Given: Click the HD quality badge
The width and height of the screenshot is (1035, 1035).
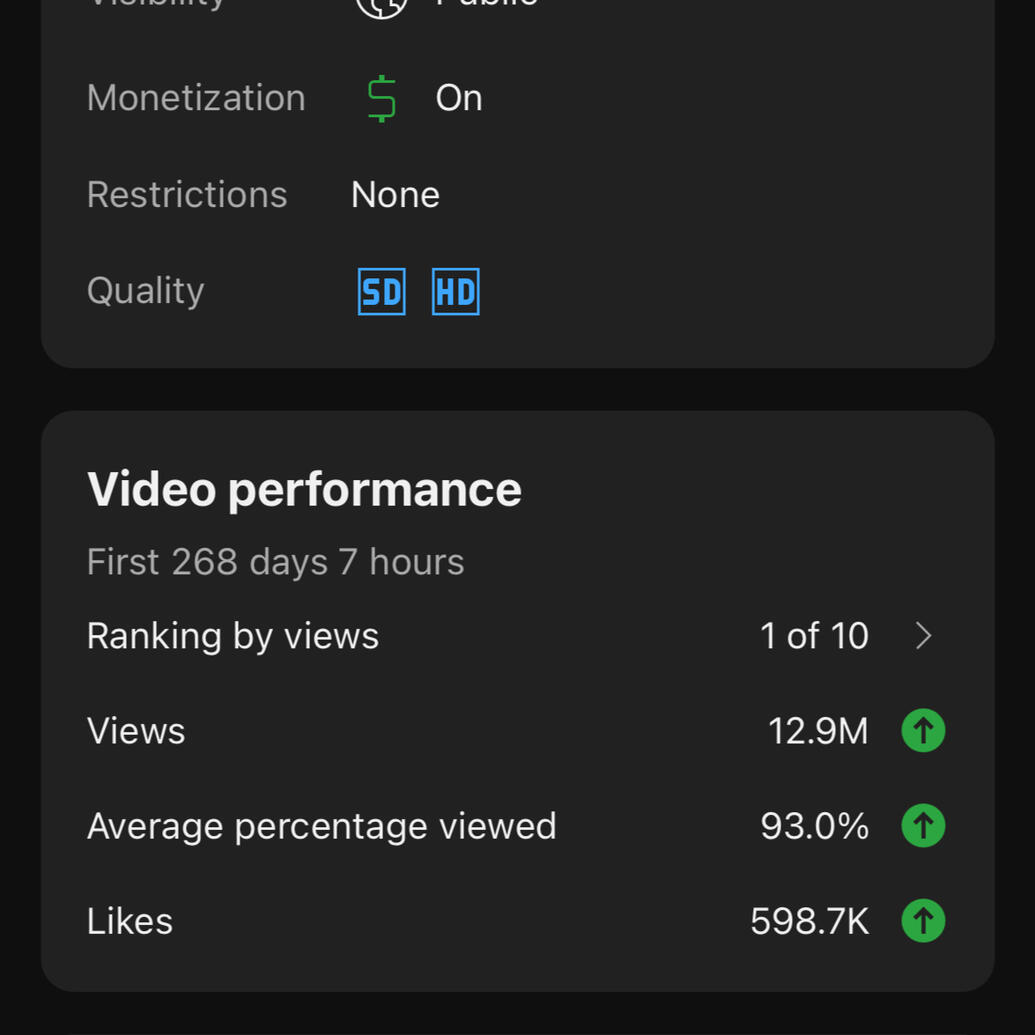Looking at the screenshot, I should (455, 291).
